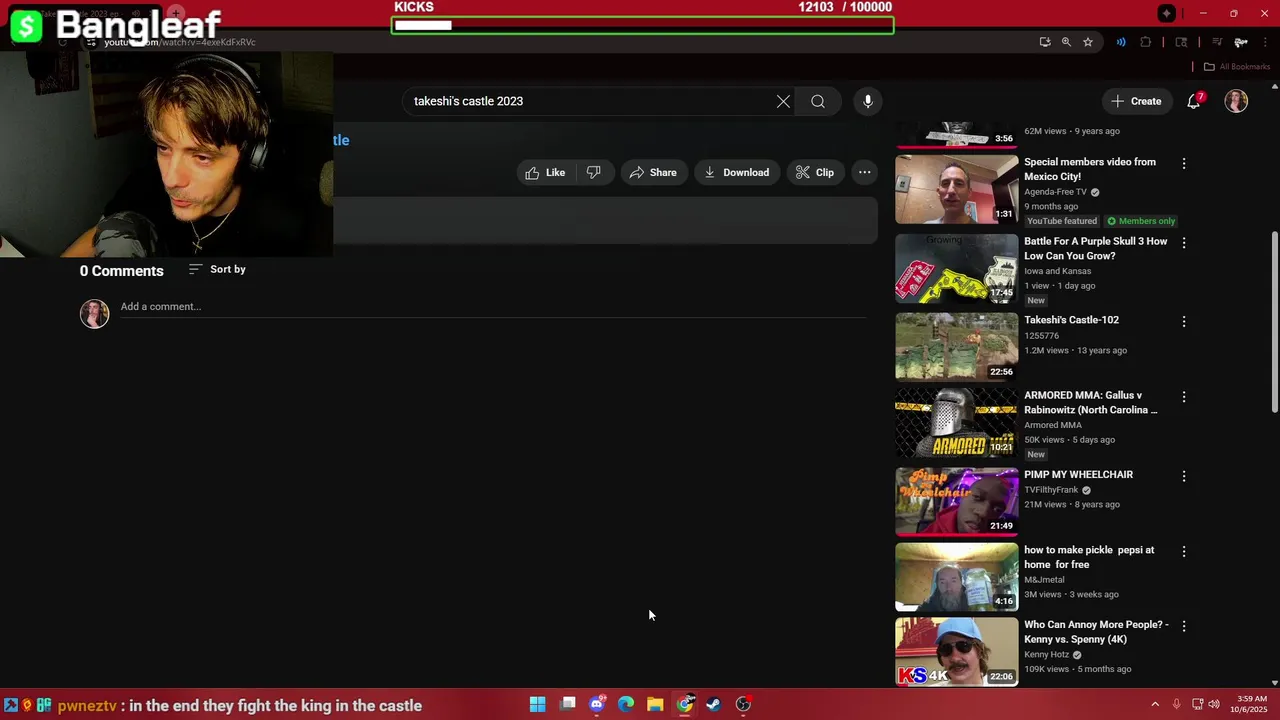Click the Members only badge
1280x720 pixels.
pyautogui.click(x=1141, y=221)
